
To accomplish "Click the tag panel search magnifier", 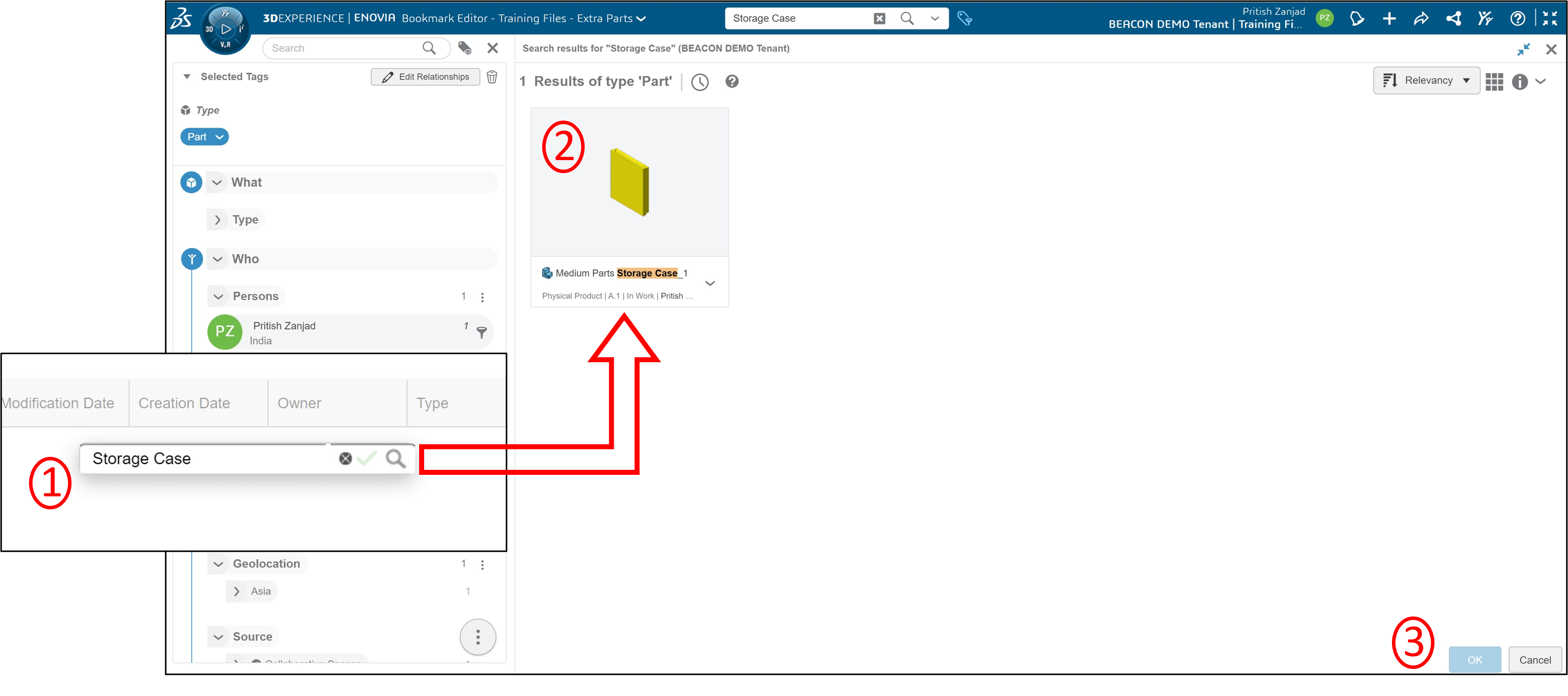I will click(x=429, y=48).
